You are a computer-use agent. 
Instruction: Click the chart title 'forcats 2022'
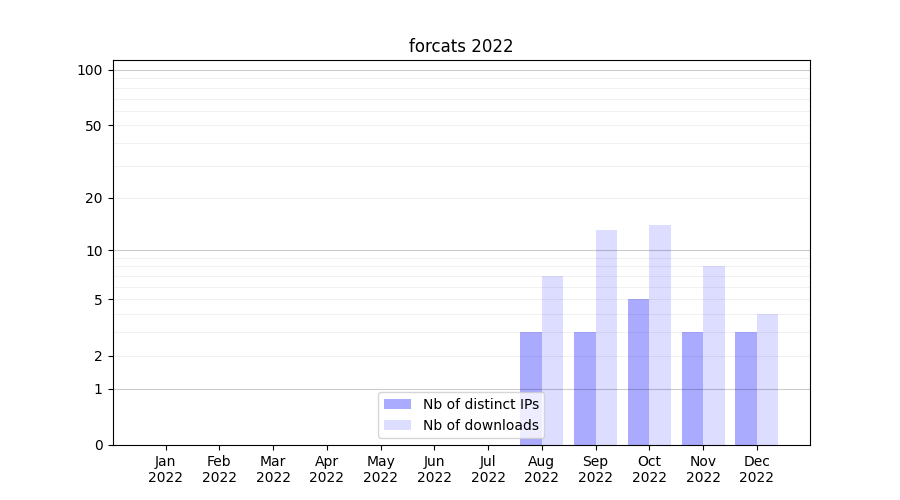(x=461, y=46)
